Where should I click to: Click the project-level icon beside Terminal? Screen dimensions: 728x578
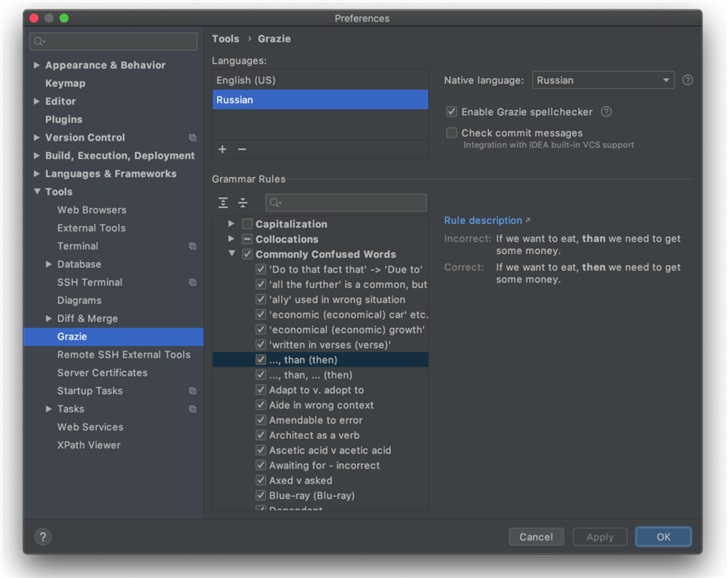pos(192,246)
